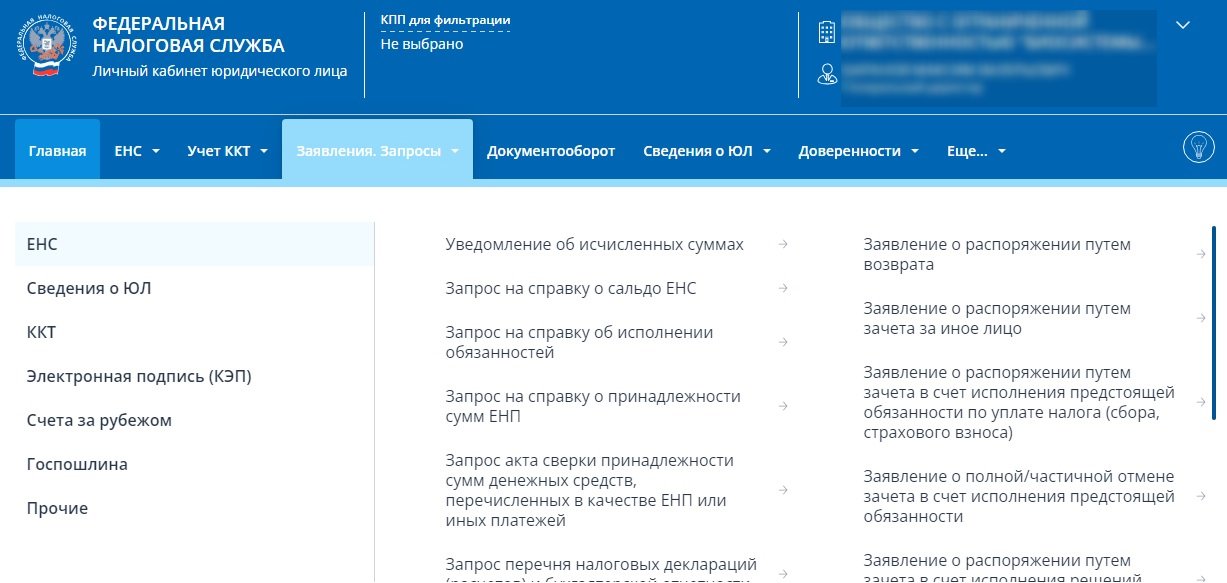Viewport: 1227px width, 583px height.
Task: Click the vertical scrollbar on the right
Action: (x=1213, y=322)
